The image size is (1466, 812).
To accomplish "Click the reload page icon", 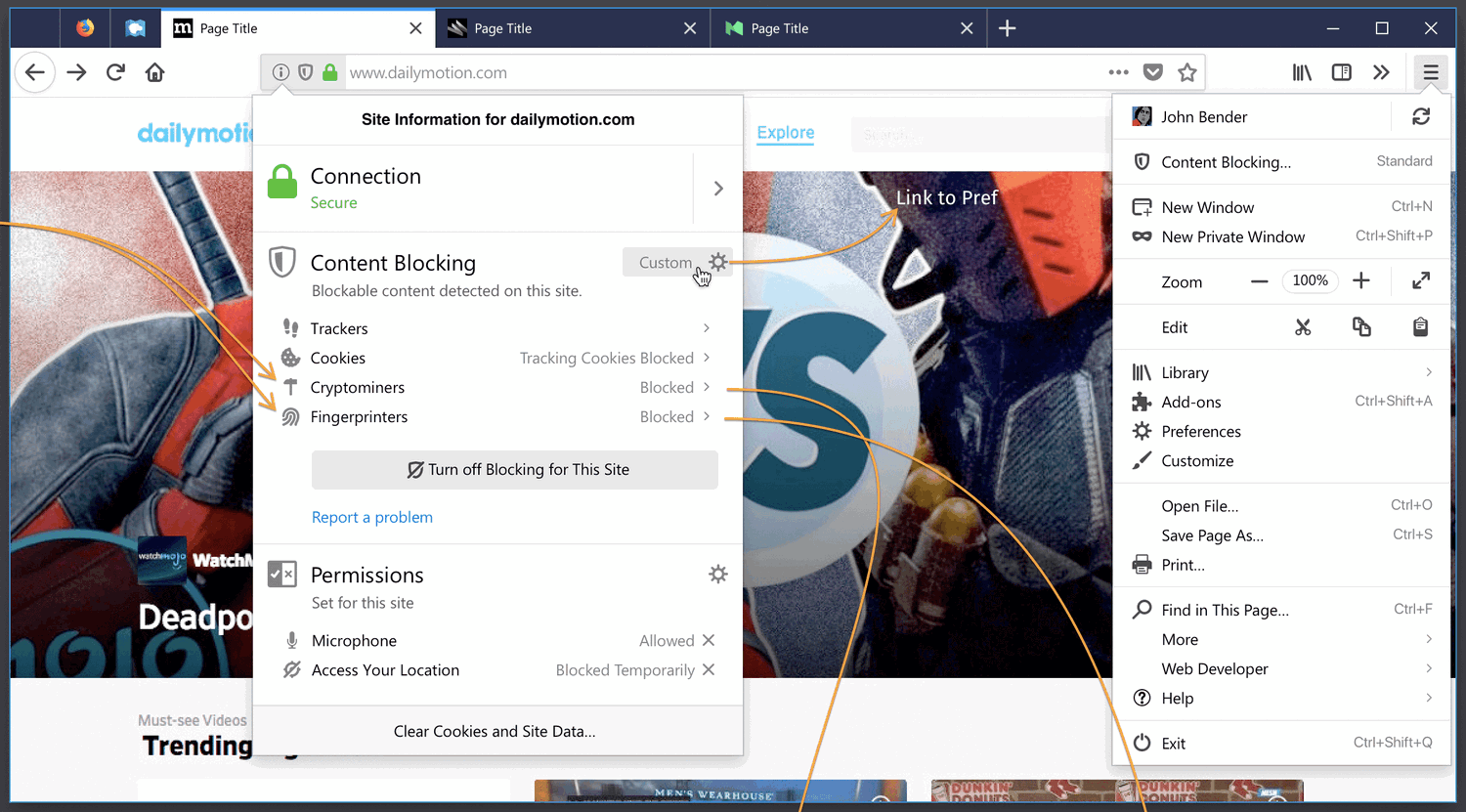I will pyautogui.click(x=115, y=72).
